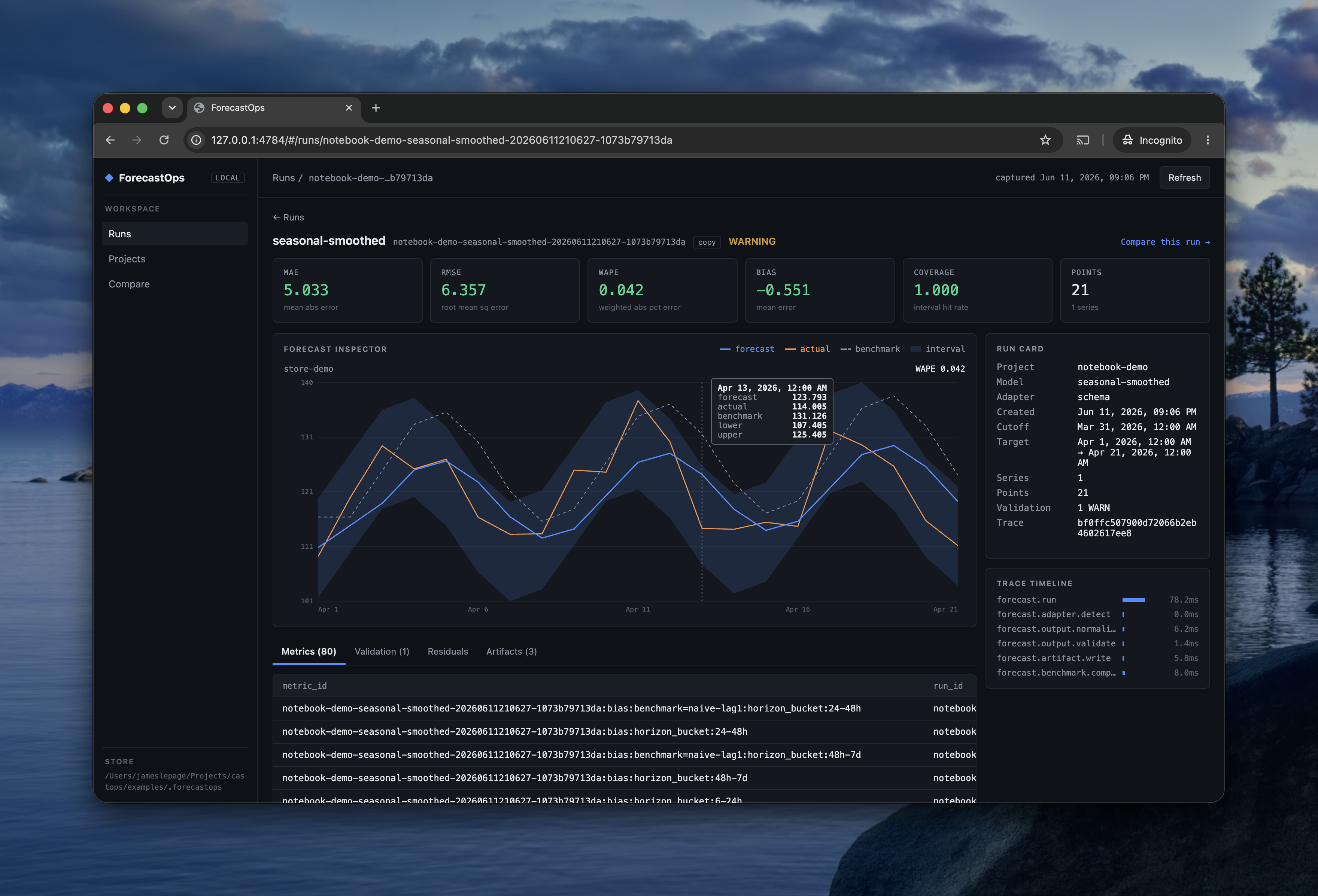This screenshot has height=896, width=1318.
Task: Click the seasonal-smoothed model value in Run Card
Action: coord(1123,382)
